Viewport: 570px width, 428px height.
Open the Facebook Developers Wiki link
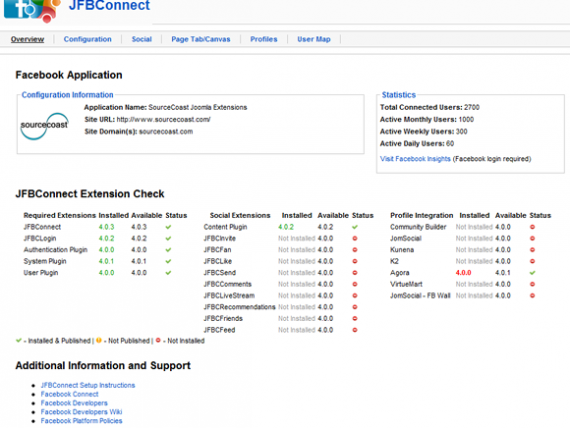click(81, 412)
